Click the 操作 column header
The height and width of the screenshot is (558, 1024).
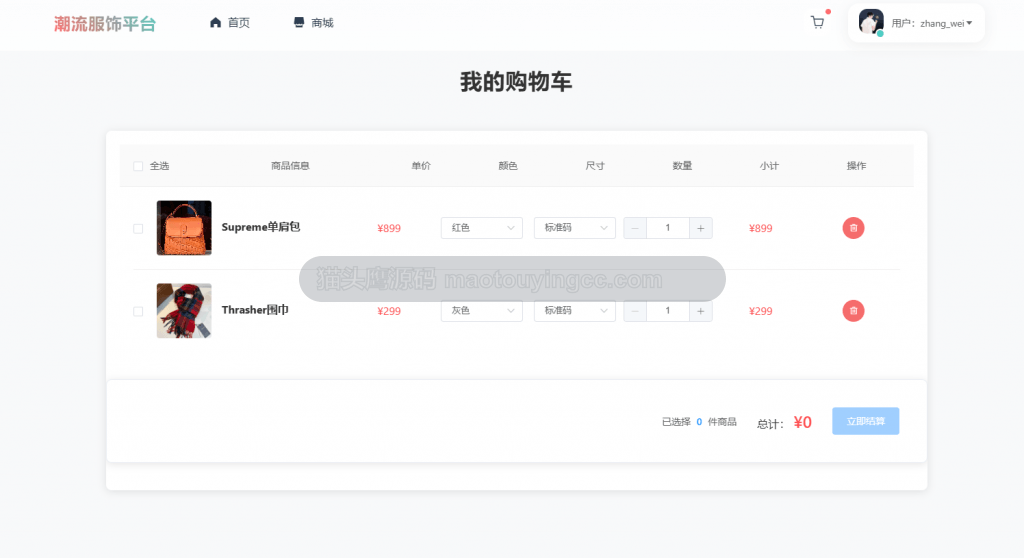(x=856, y=166)
